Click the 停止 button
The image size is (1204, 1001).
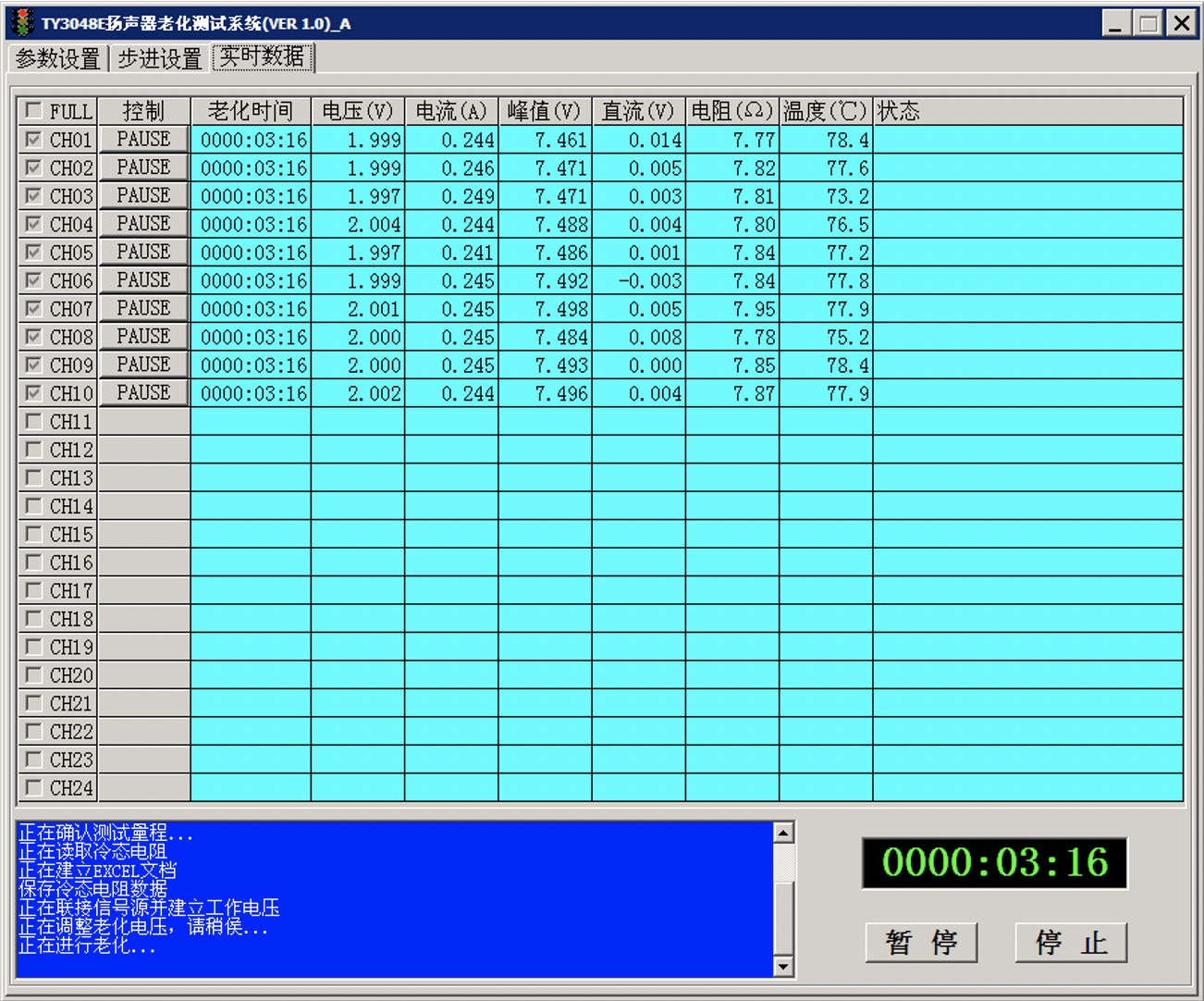(x=1071, y=943)
